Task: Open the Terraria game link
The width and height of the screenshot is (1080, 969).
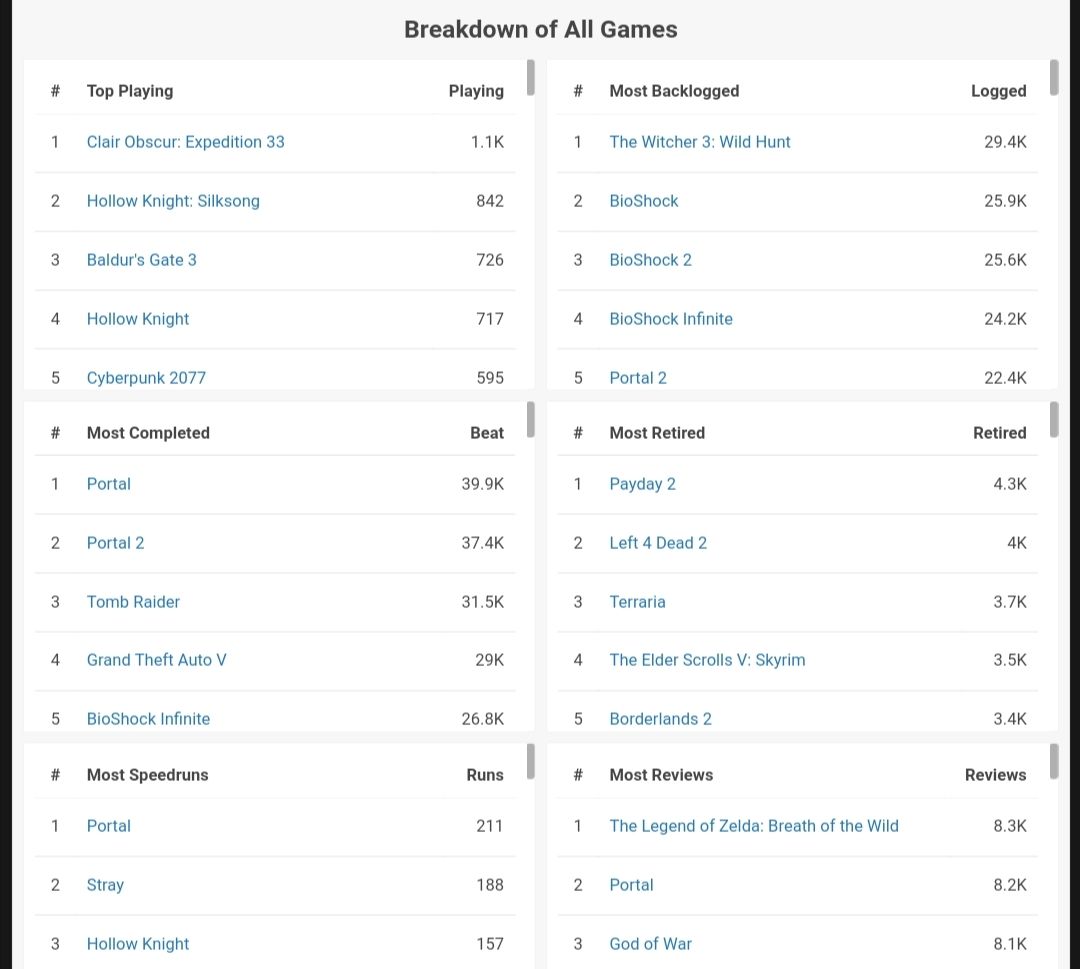Action: (637, 602)
